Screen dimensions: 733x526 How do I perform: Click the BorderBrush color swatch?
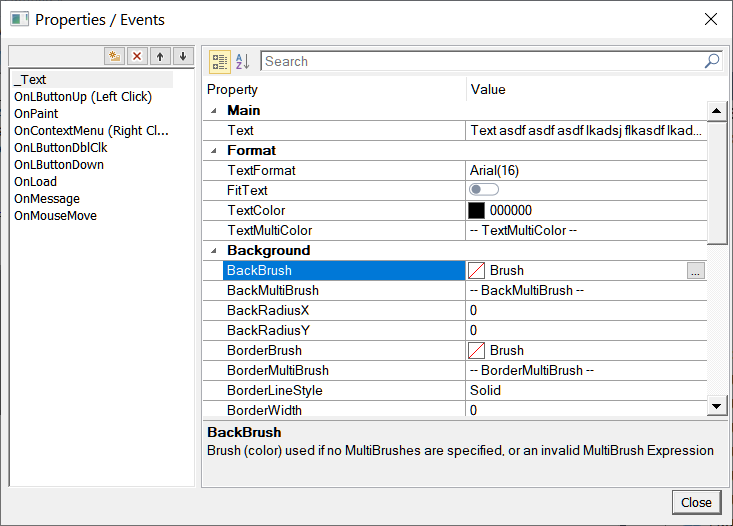(477, 350)
